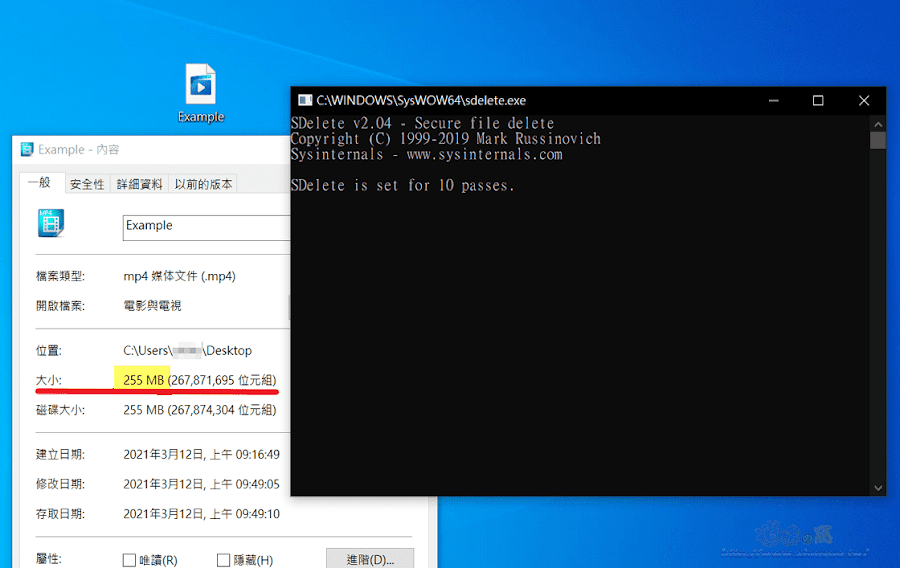The image size is (900, 568).
Task: Click the console scrollbar up arrow
Action: 878,124
